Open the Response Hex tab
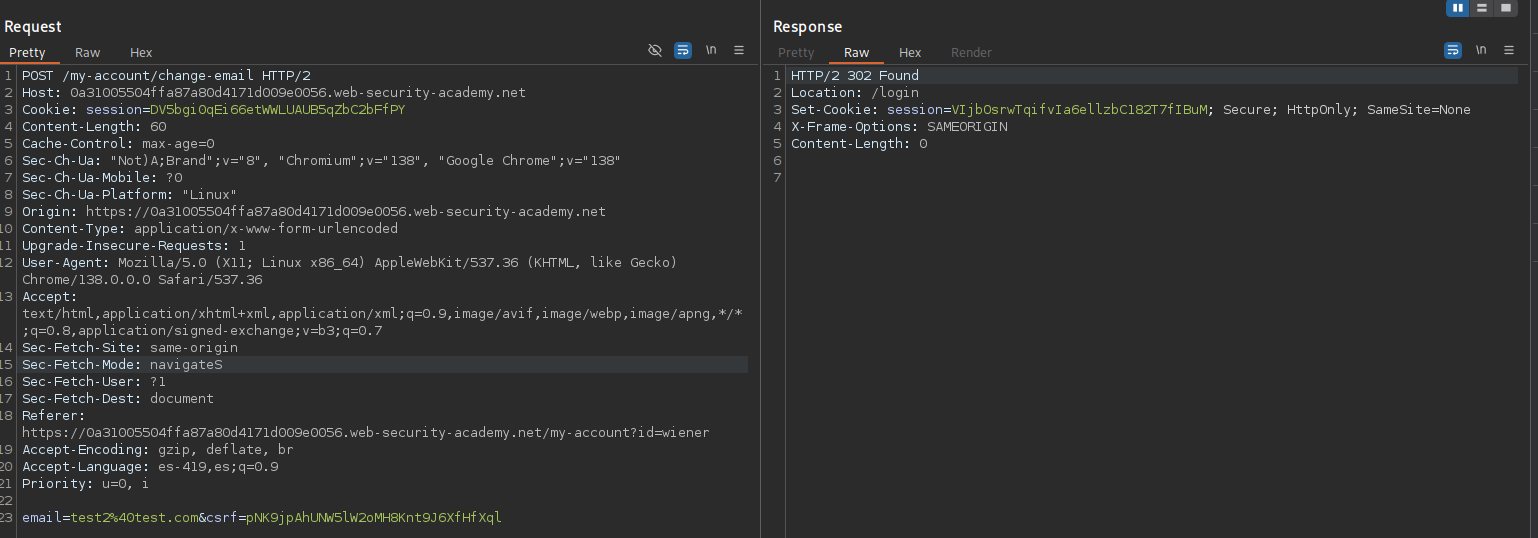Viewport: 1538px width, 538px height. [910, 52]
